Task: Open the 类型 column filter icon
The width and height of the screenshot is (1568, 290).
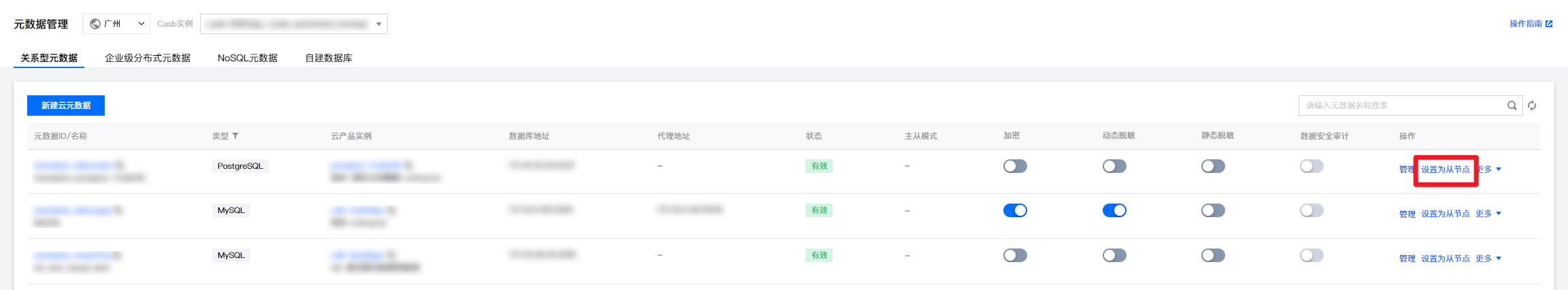Action: click(235, 136)
